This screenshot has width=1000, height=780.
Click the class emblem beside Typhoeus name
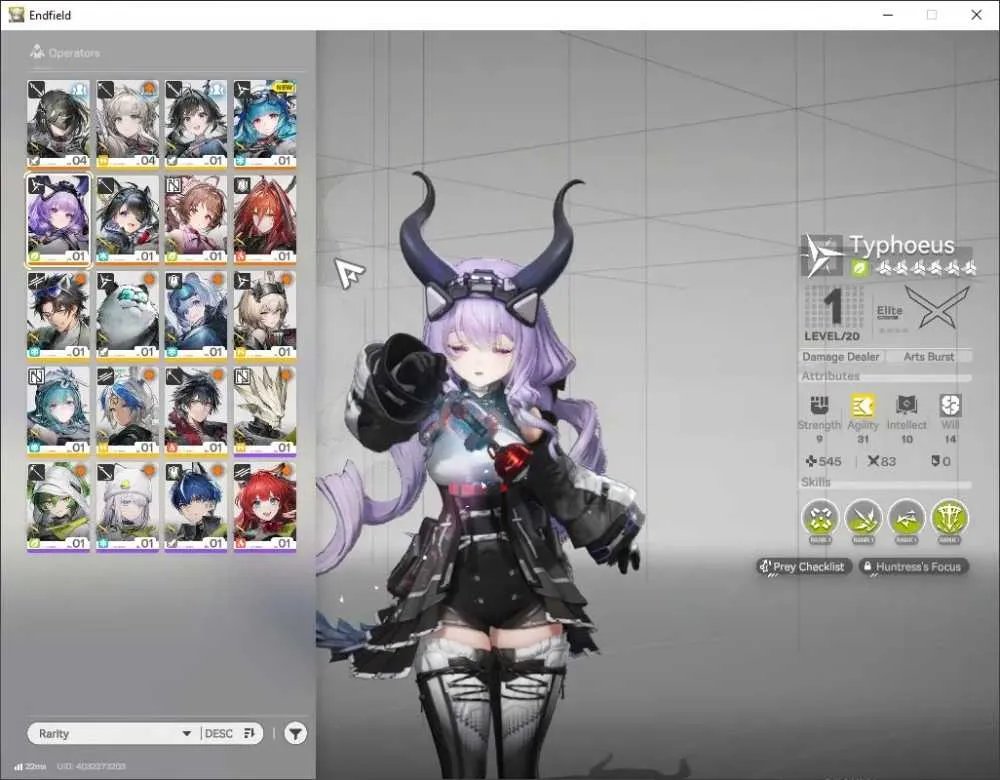822,256
